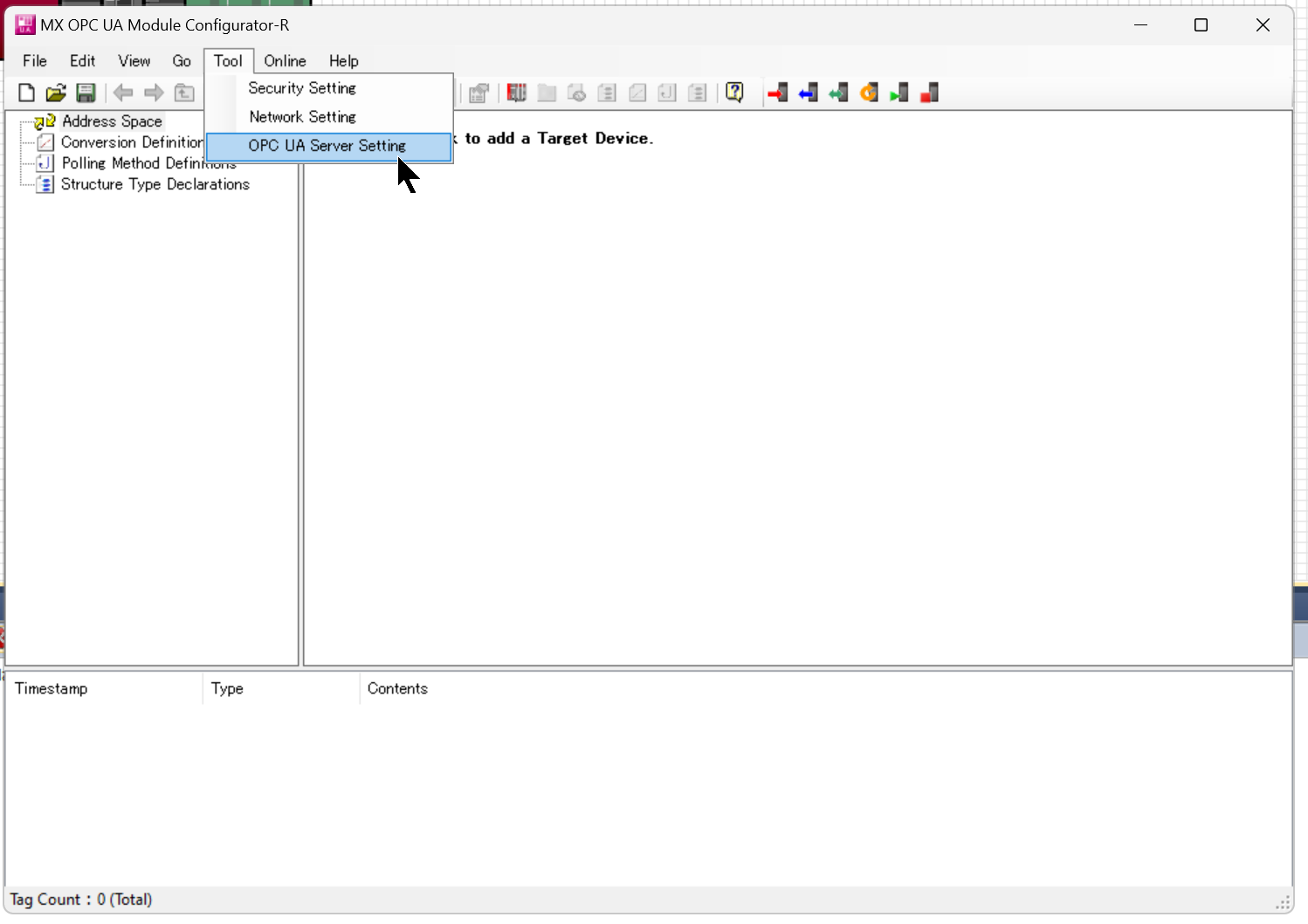Open the File menu

pos(35,61)
